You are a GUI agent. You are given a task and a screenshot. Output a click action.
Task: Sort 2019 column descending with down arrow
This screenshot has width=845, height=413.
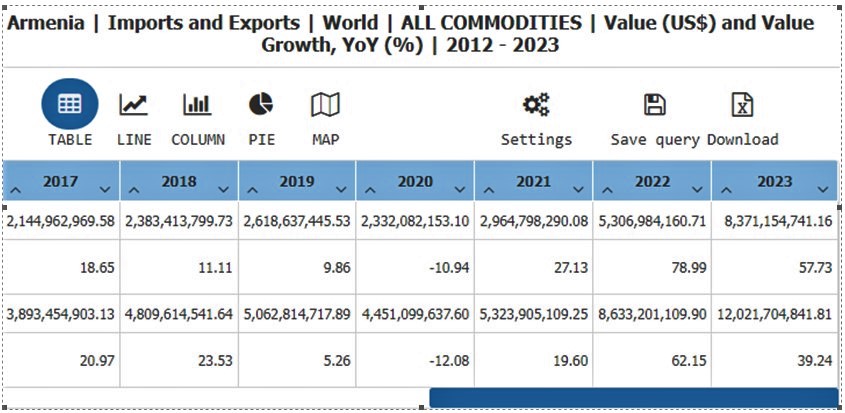click(341, 188)
